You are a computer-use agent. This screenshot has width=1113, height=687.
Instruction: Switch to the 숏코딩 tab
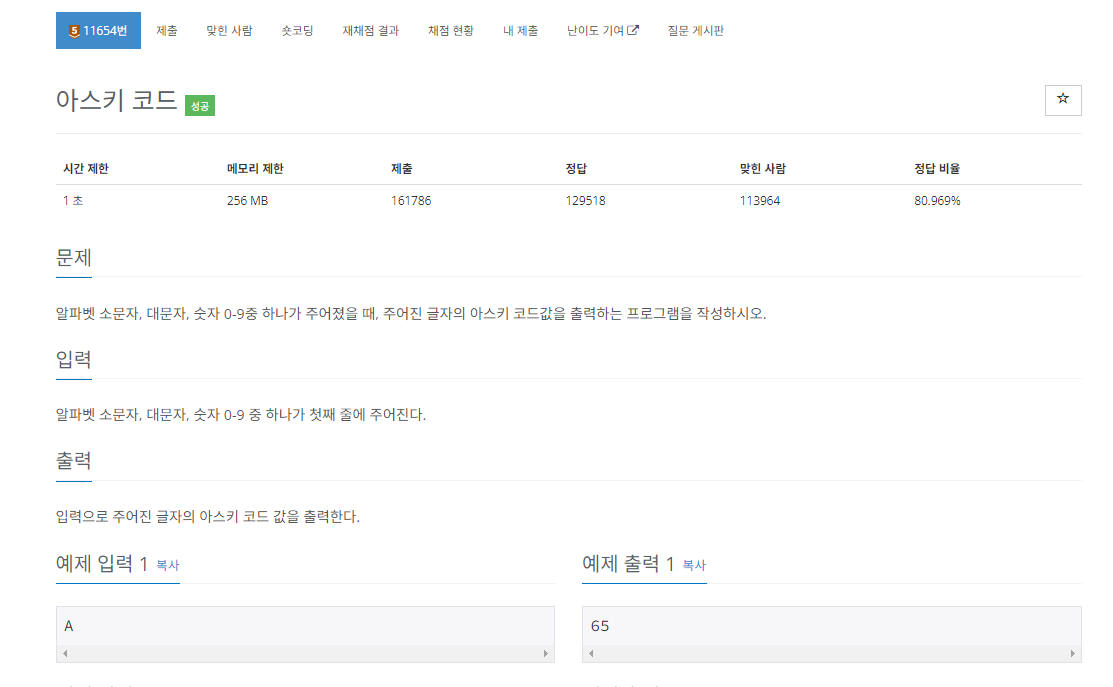(x=297, y=31)
